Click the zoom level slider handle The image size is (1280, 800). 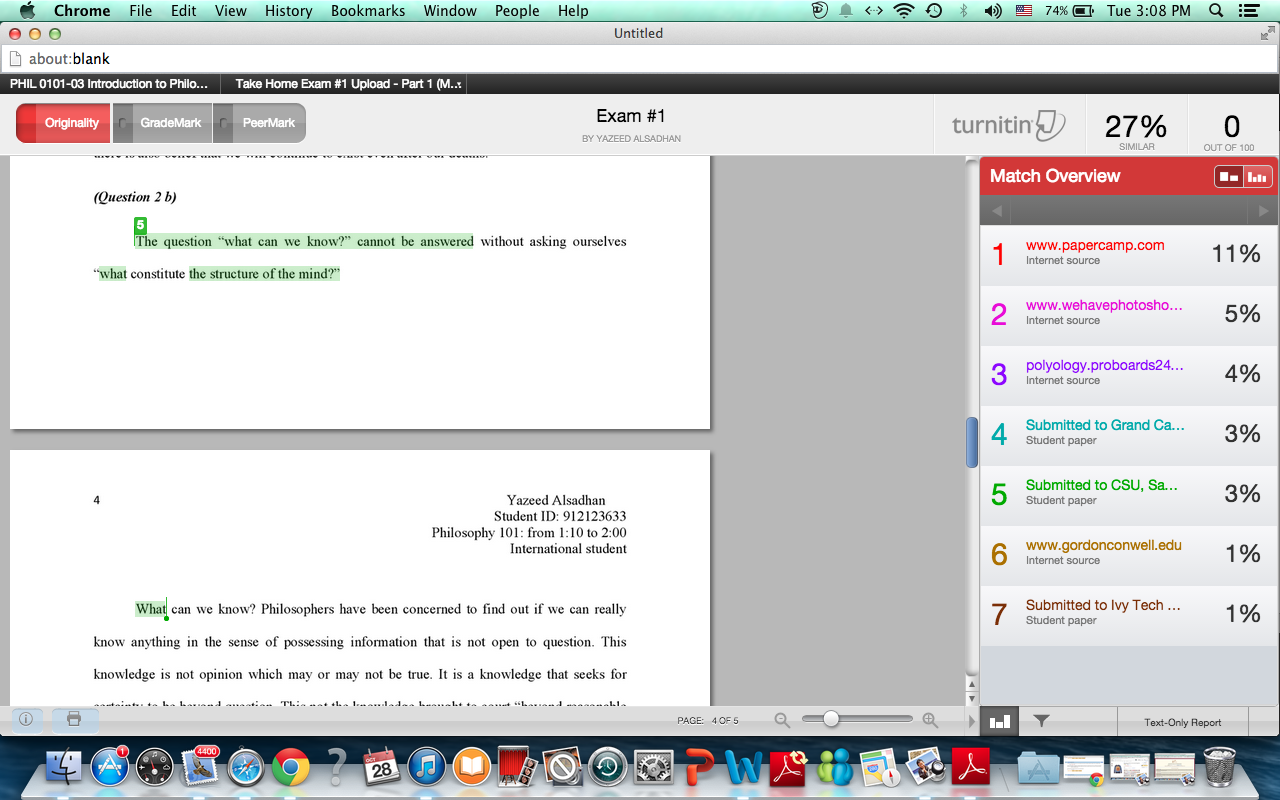pos(830,719)
